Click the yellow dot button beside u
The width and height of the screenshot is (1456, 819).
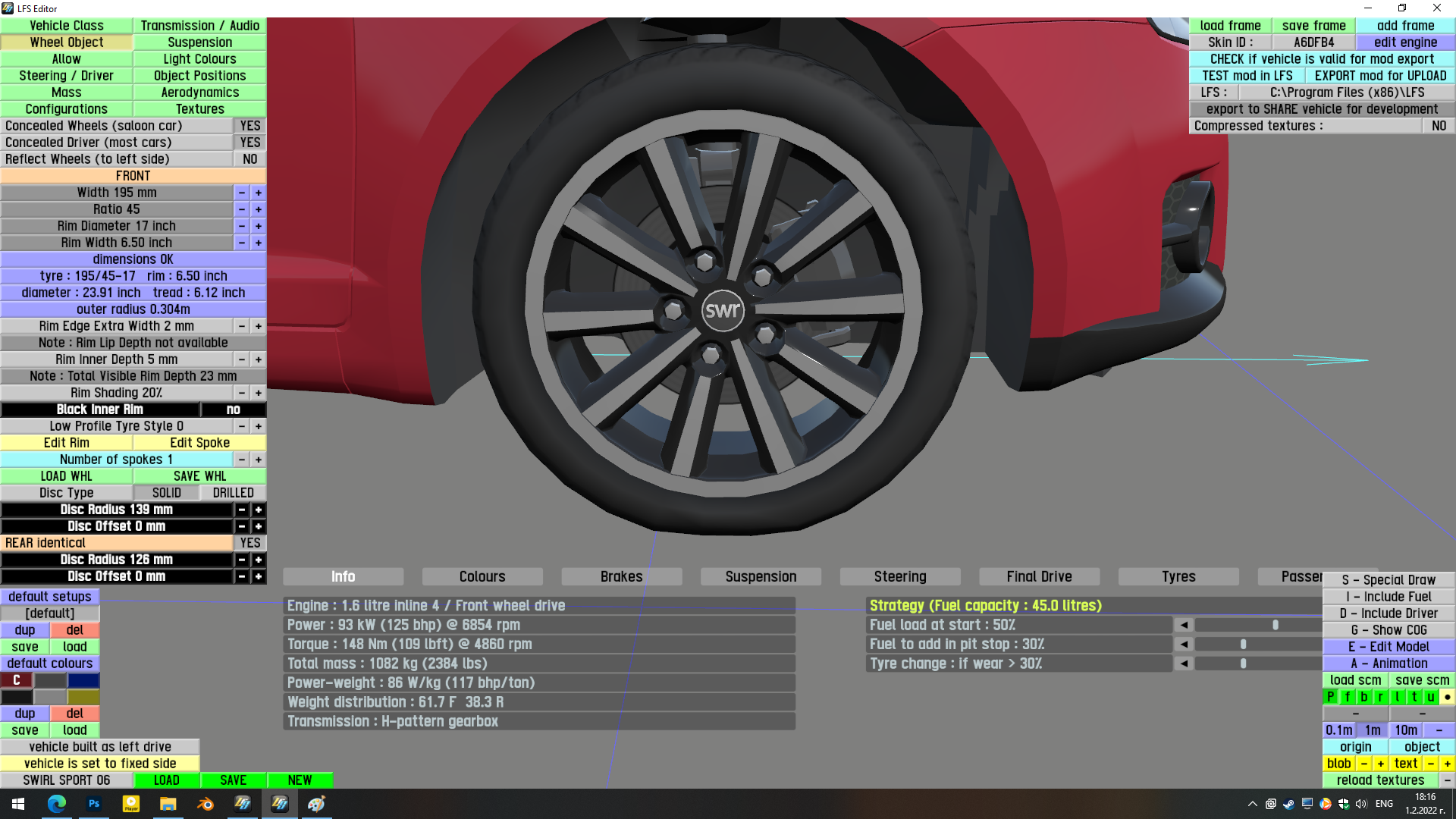pos(1447,697)
